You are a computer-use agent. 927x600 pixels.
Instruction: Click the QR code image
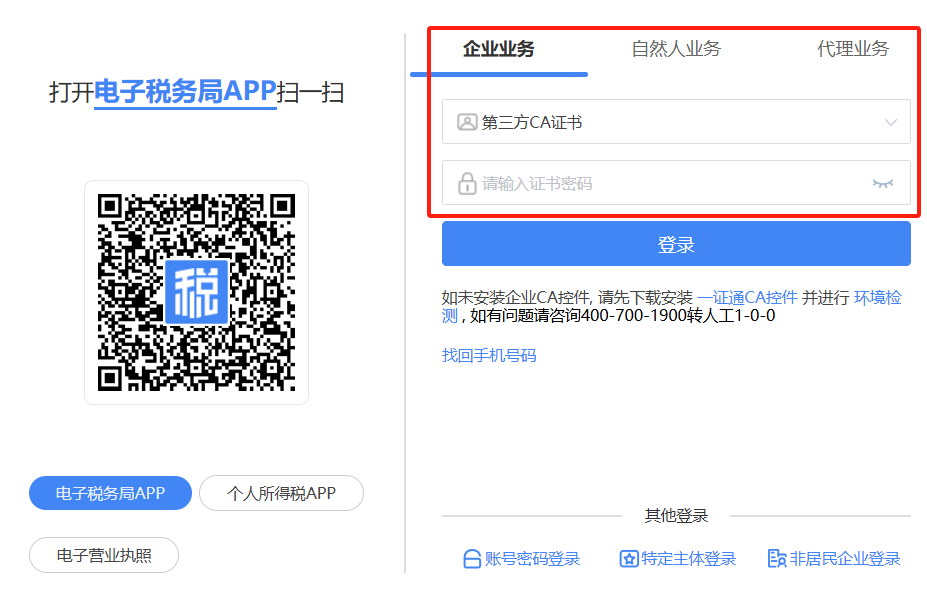pyautogui.click(x=196, y=293)
